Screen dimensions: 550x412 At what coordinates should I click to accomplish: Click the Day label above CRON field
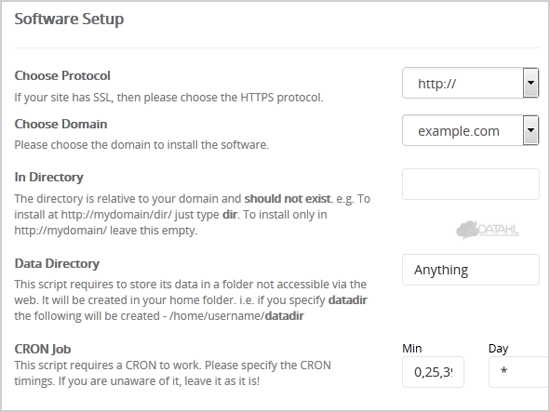tap(498, 349)
